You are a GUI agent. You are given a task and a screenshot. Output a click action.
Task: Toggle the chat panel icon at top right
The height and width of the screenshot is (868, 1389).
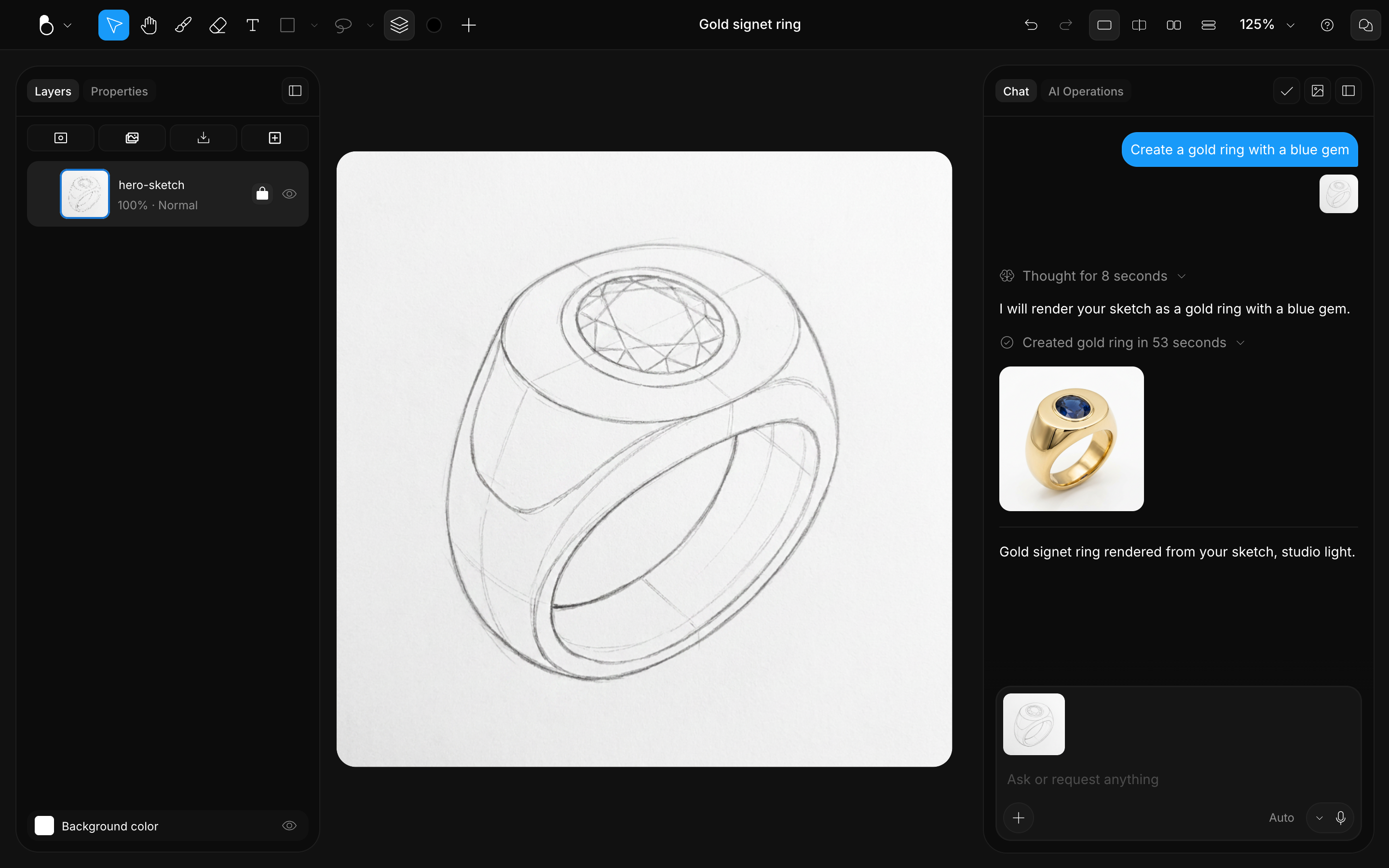click(x=1366, y=25)
